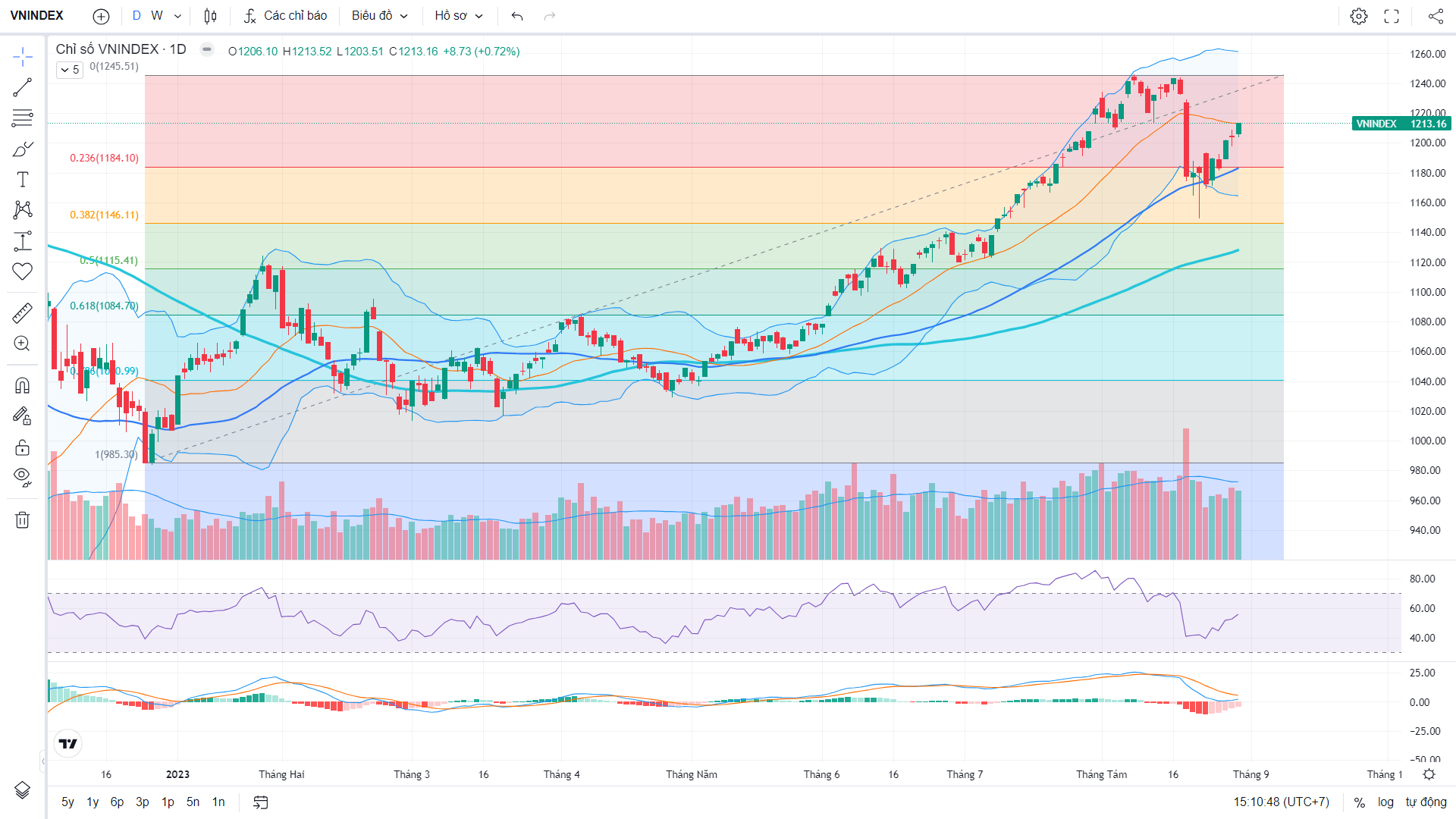Remove drawings with trash icon
1456x819 pixels.
tap(22, 519)
